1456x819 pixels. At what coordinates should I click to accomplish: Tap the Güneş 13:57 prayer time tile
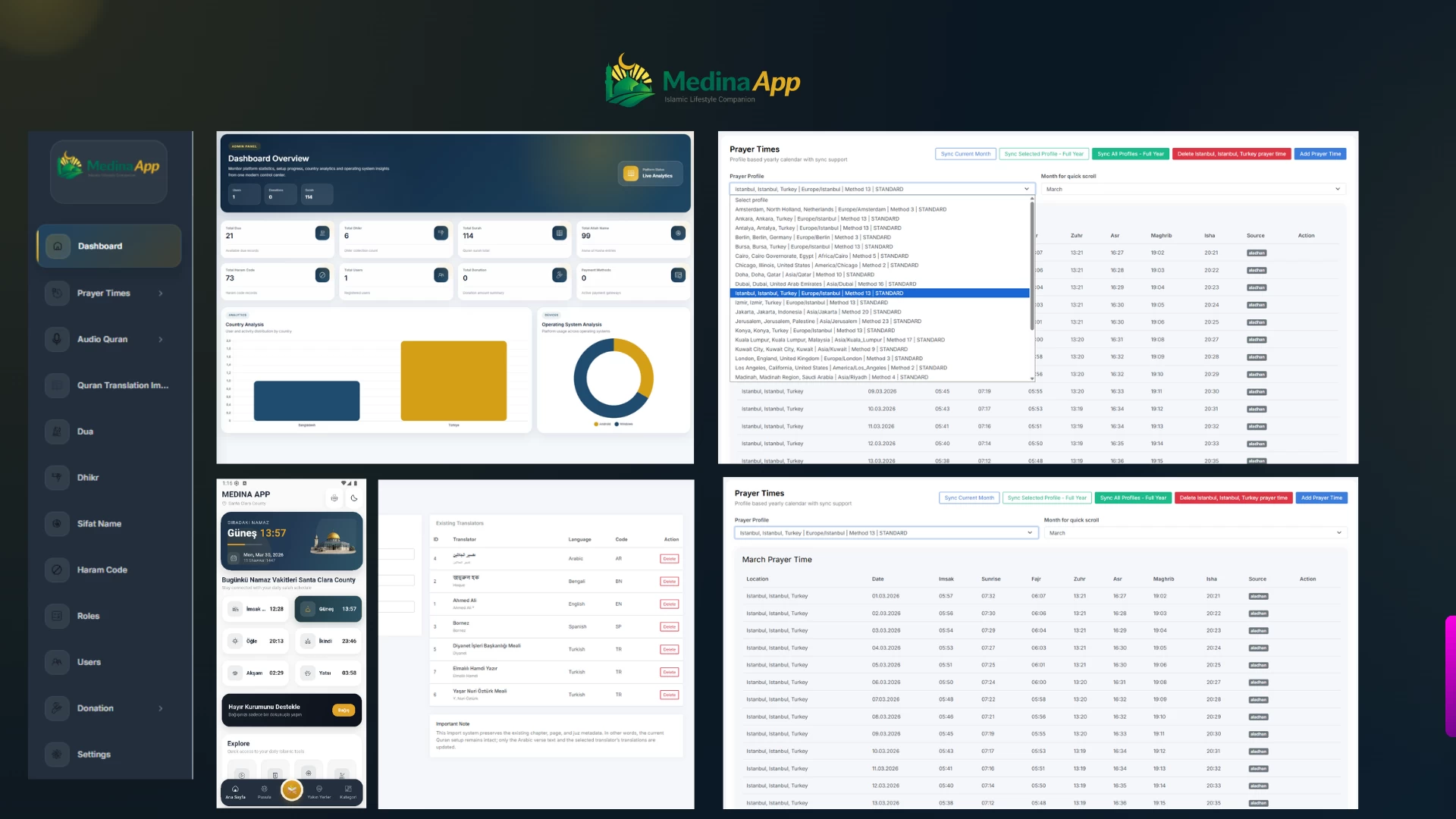point(328,609)
